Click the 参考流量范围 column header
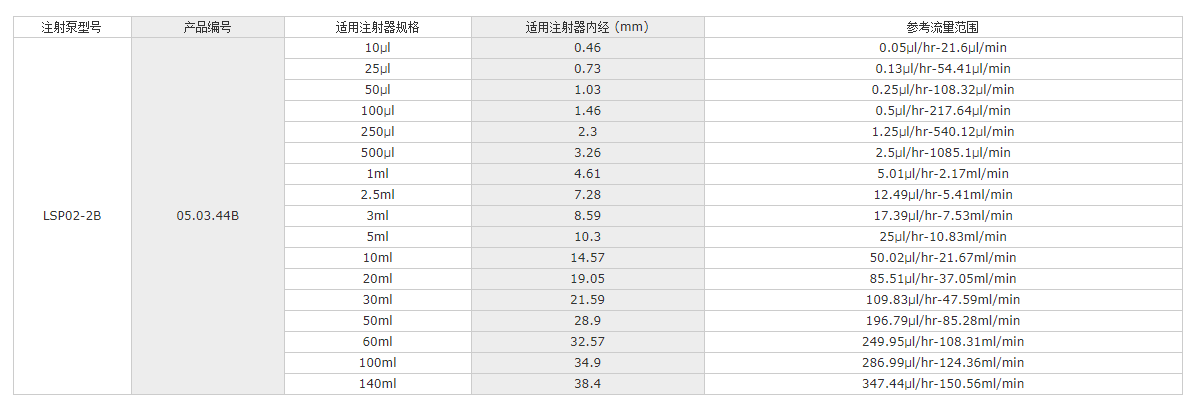The width and height of the screenshot is (1199, 411). pyautogui.click(x=945, y=27)
